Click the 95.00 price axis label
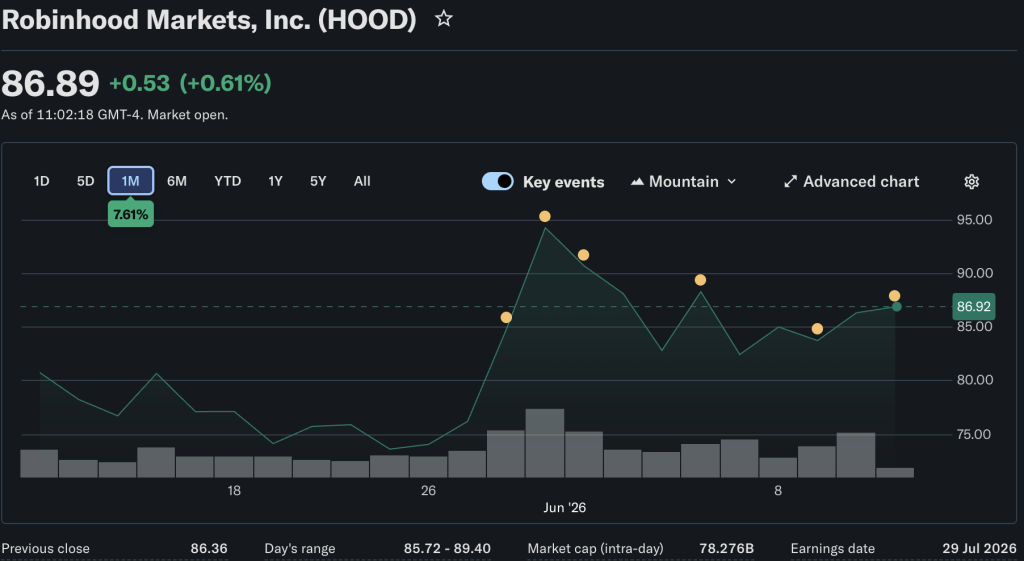Image resolution: width=1024 pixels, height=561 pixels. point(974,220)
